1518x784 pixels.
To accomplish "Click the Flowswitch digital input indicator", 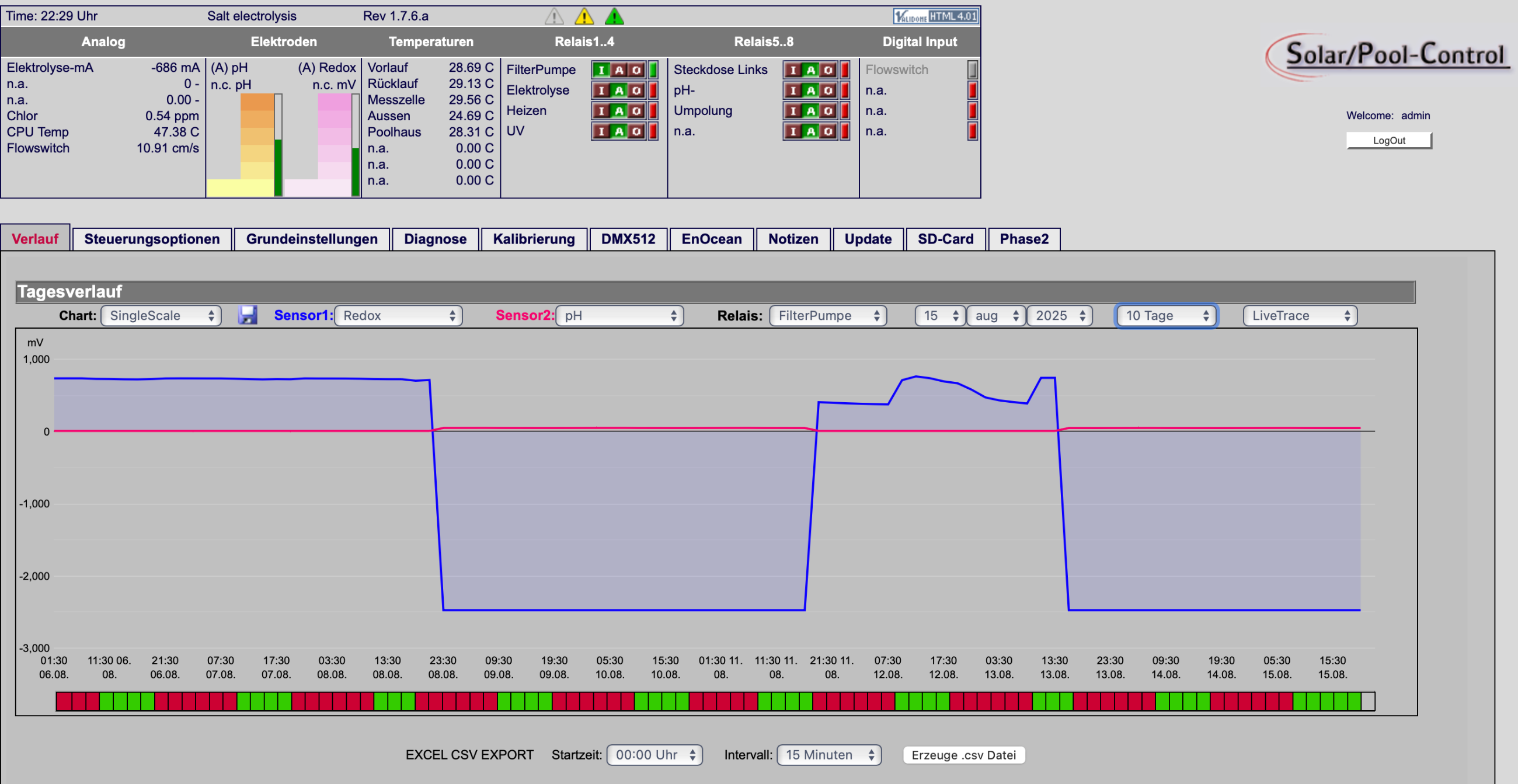I will point(972,70).
